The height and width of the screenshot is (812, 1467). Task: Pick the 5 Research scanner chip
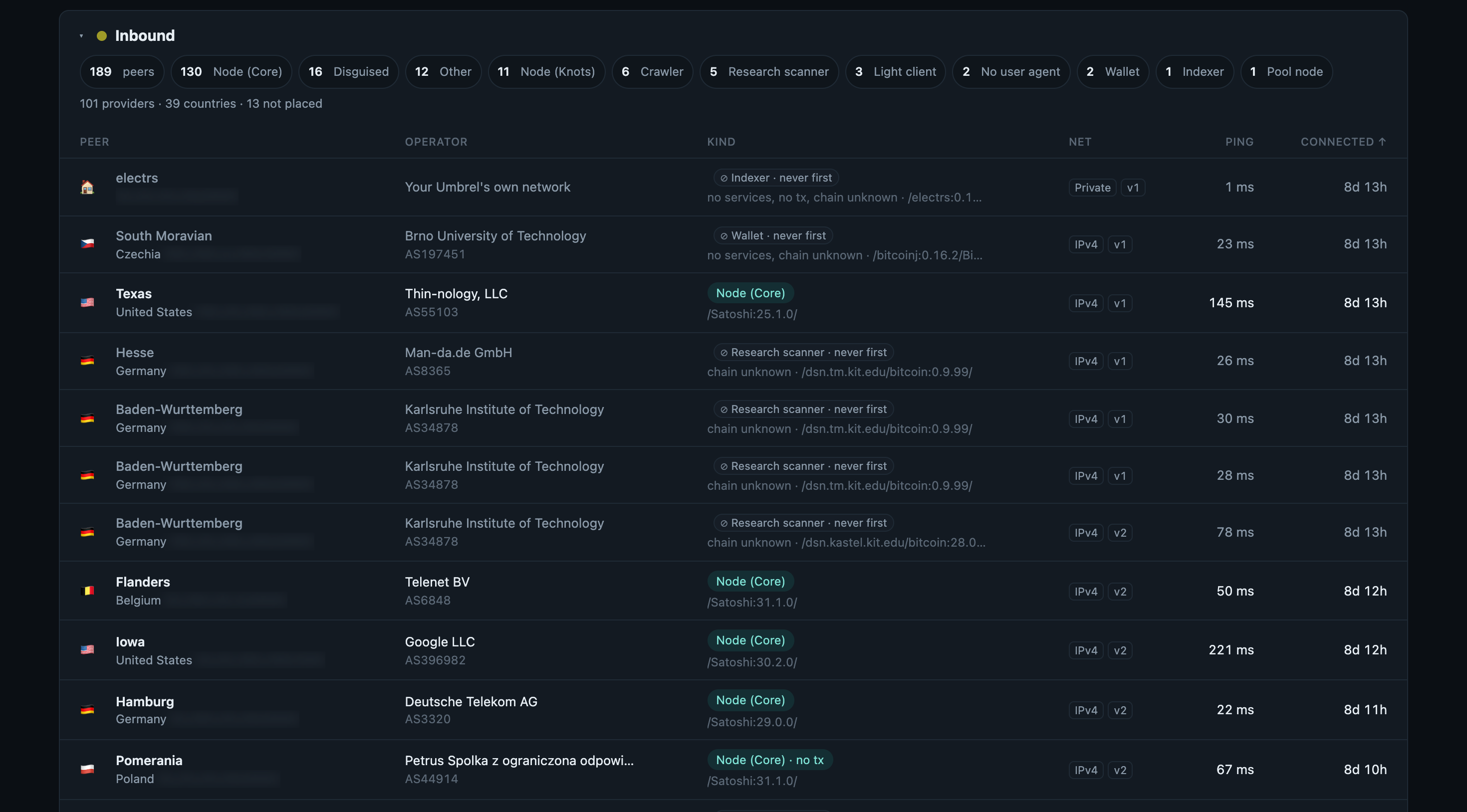(x=769, y=72)
